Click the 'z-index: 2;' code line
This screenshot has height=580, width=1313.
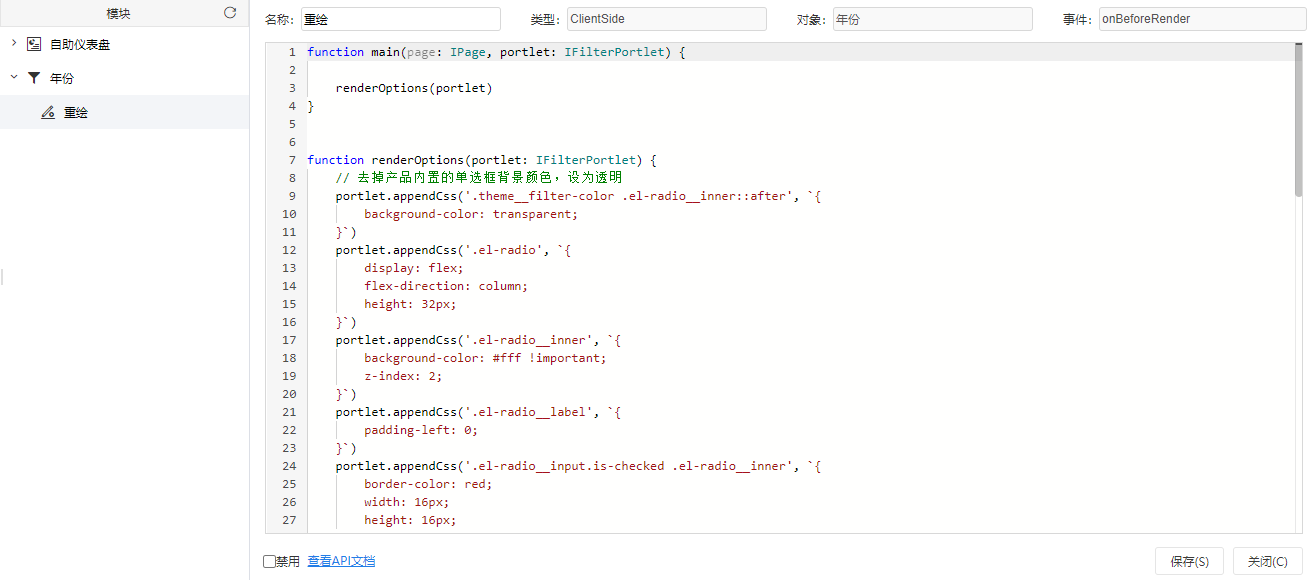403,376
